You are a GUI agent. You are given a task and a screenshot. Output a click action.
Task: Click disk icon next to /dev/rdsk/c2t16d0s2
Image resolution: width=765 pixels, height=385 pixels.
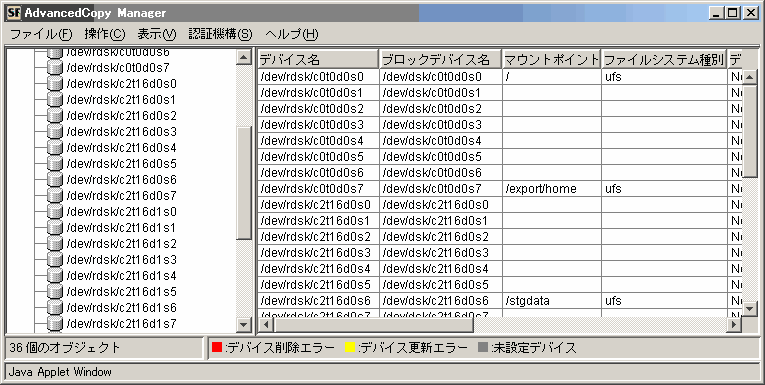55,116
